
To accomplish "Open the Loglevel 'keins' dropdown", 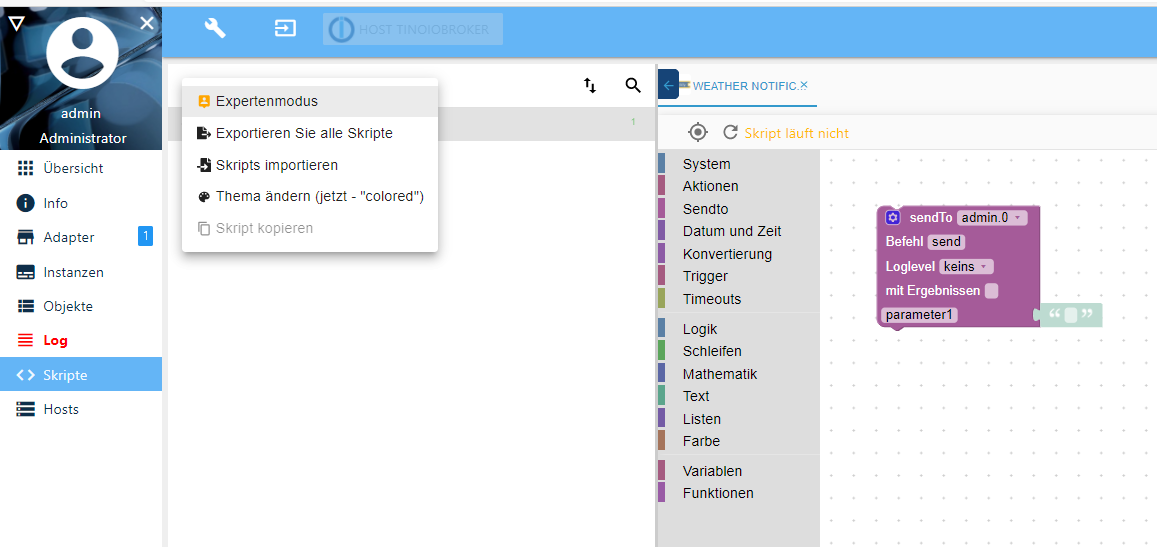I will coord(966,266).
